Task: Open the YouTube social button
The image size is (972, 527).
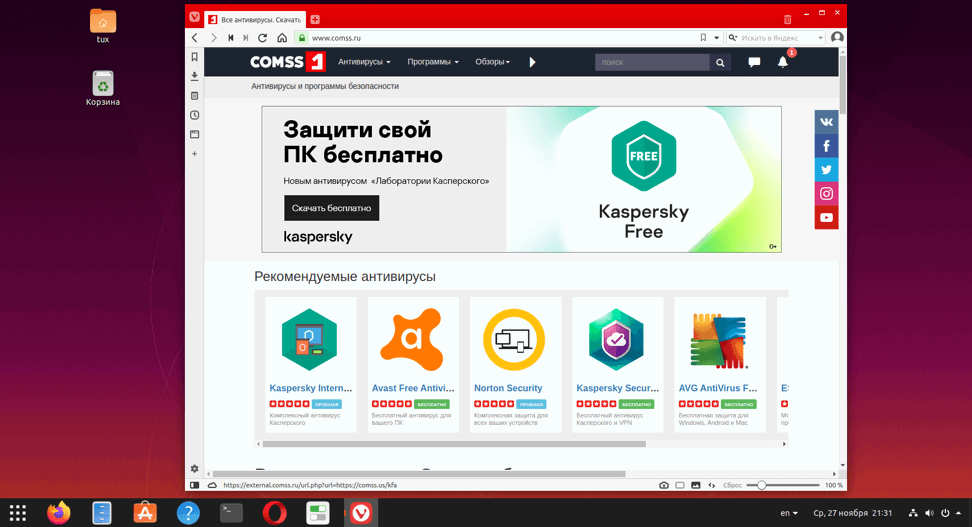Action: click(826, 218)
